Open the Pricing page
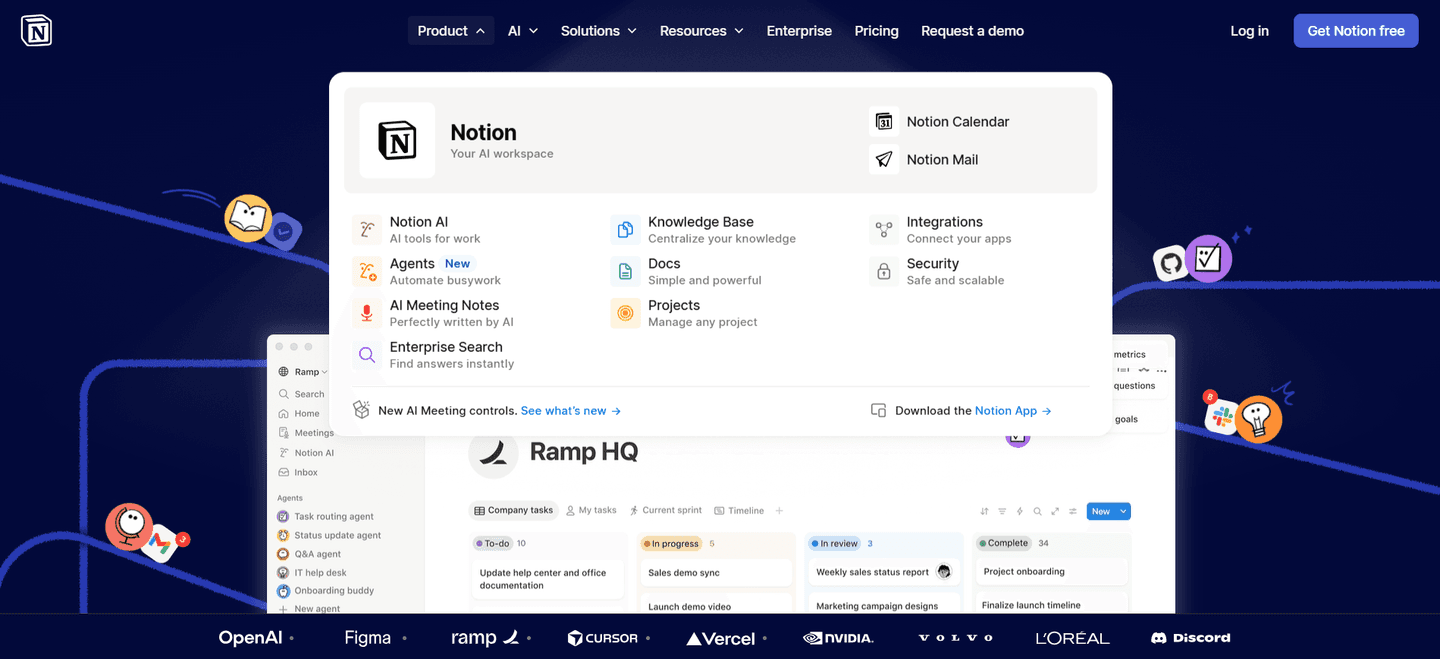 (x=876, y=31)
